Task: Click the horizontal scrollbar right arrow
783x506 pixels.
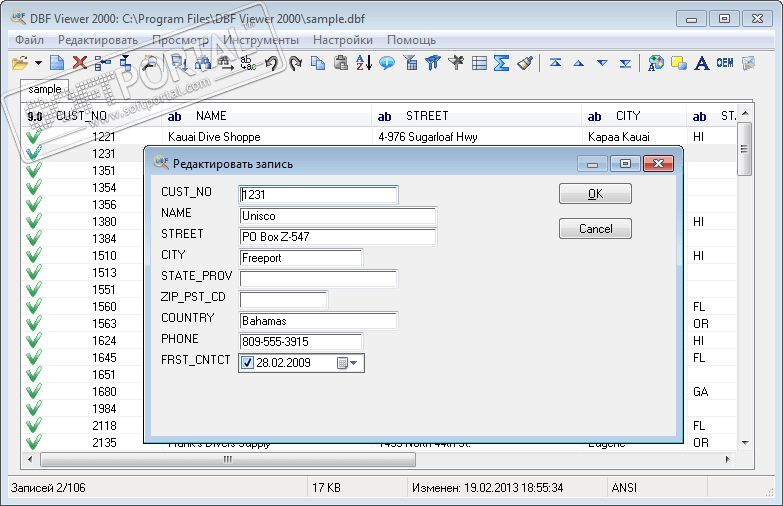Action: pyautogui.click(x=727, y=459)
